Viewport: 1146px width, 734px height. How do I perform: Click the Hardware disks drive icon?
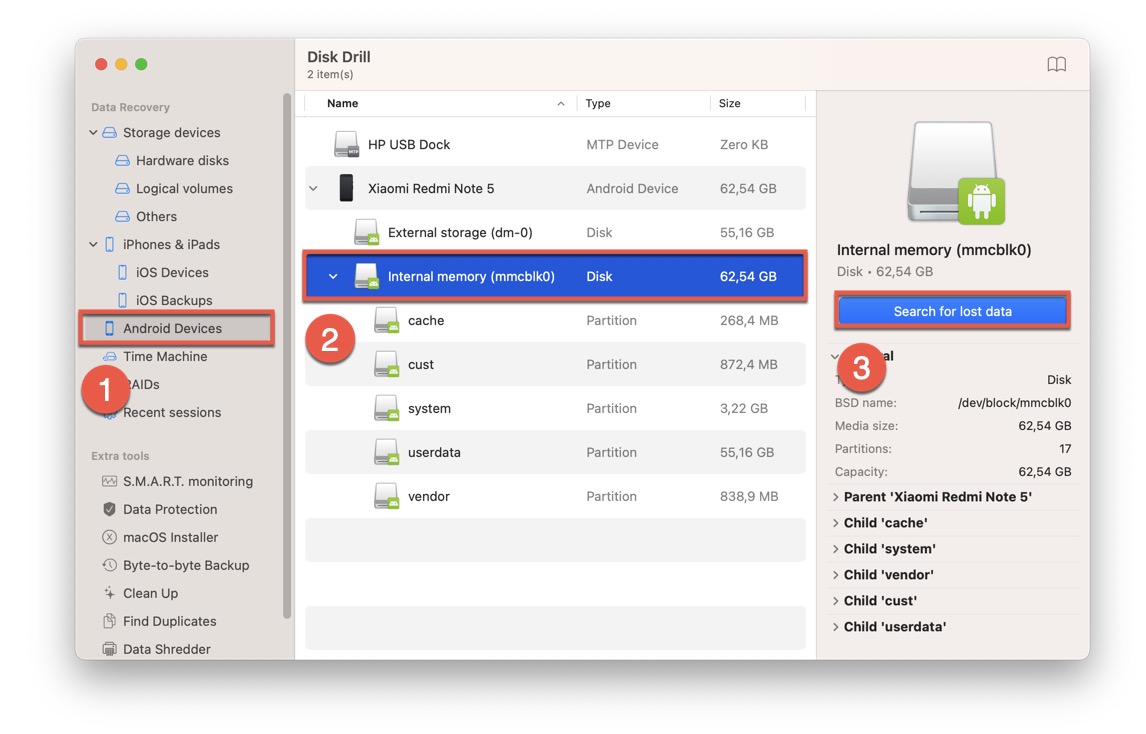(x=122, y=160)
